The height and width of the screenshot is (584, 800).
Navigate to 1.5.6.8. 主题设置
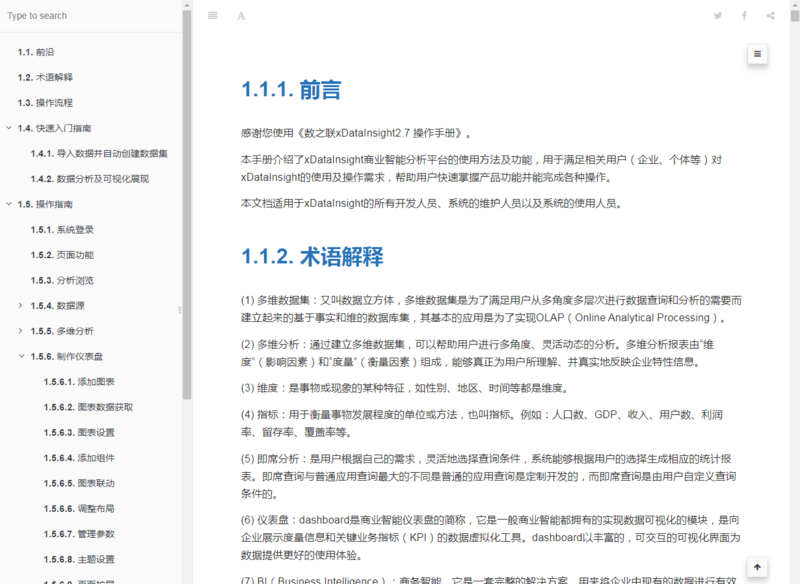coord(79,560)
